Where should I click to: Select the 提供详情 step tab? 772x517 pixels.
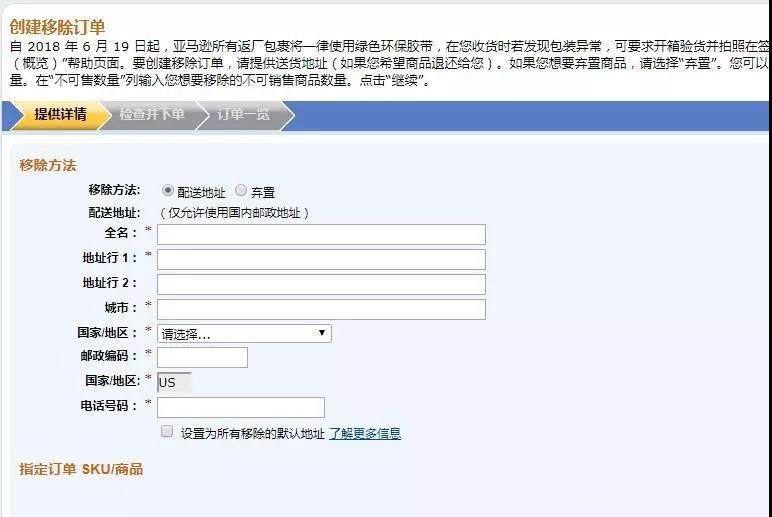tap(60, 115)
